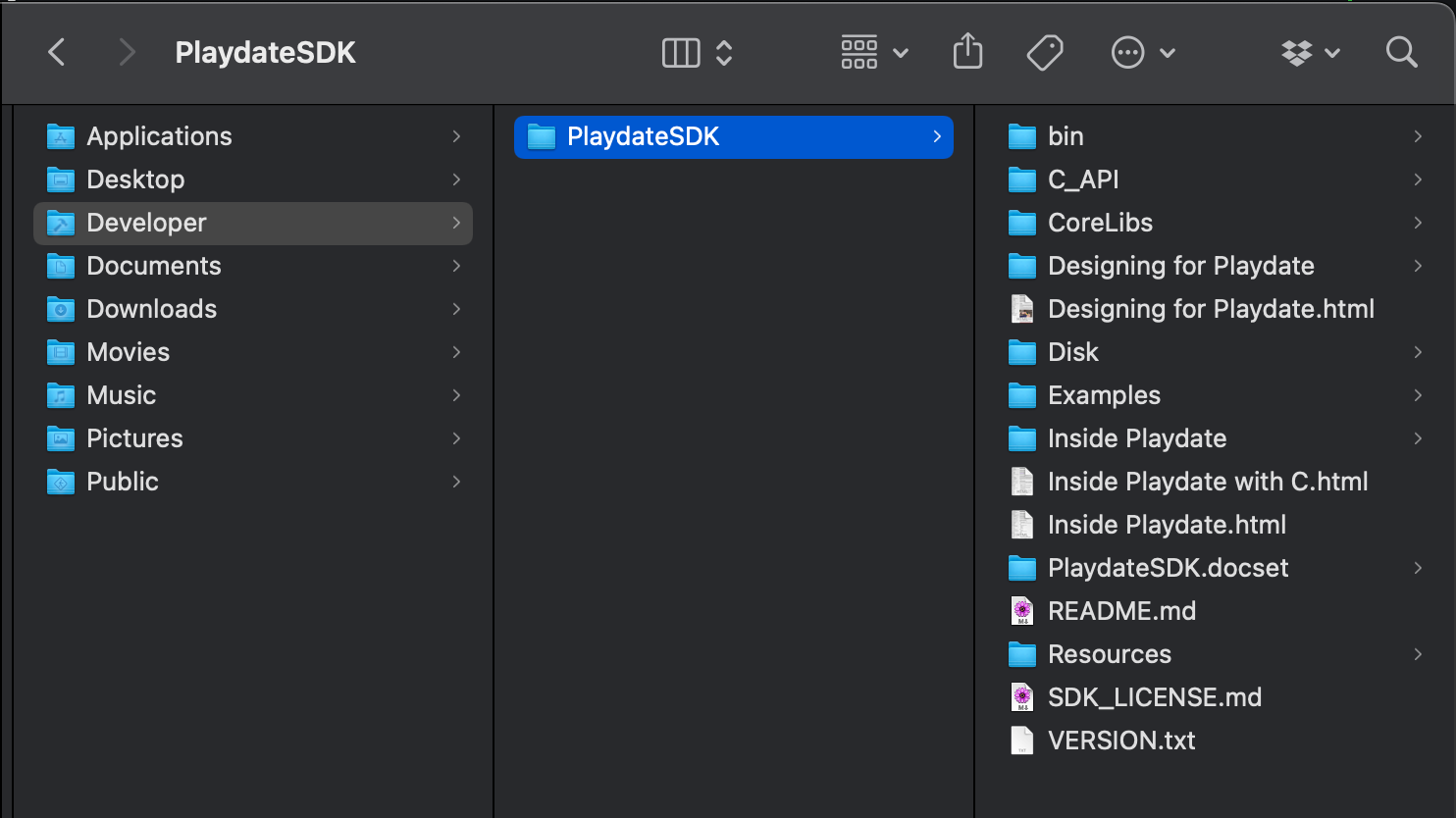The height and width of the screenshot is (818, 1456).
Task: Expand the Desktop row chevron
Action: (456, 179)
